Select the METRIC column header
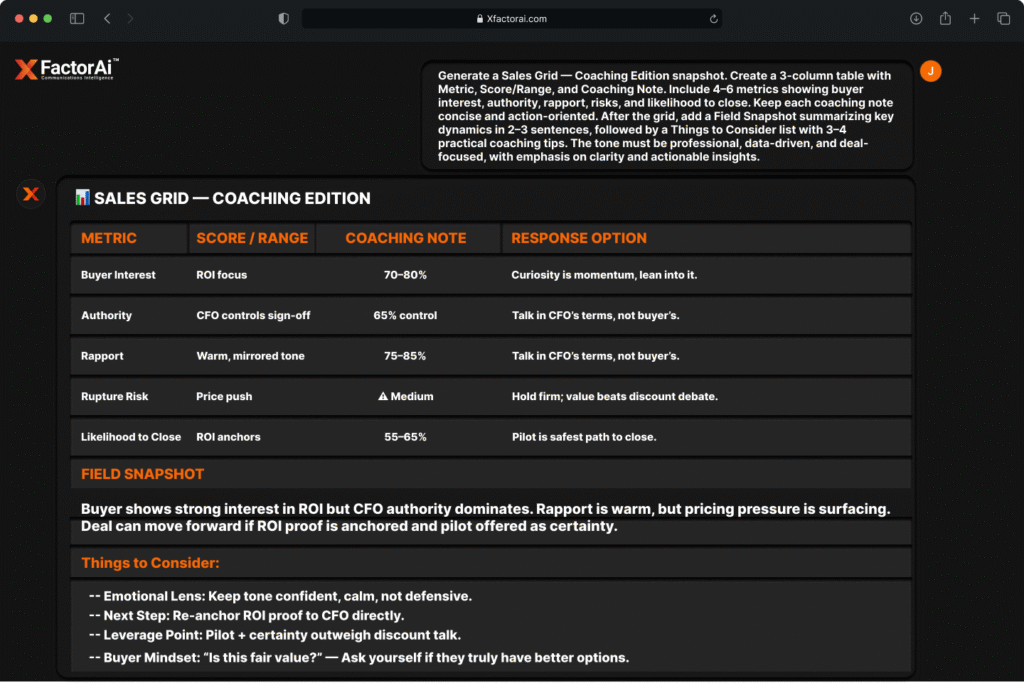The width and height of the screenshot is (1024, 683). coord(109,238)
